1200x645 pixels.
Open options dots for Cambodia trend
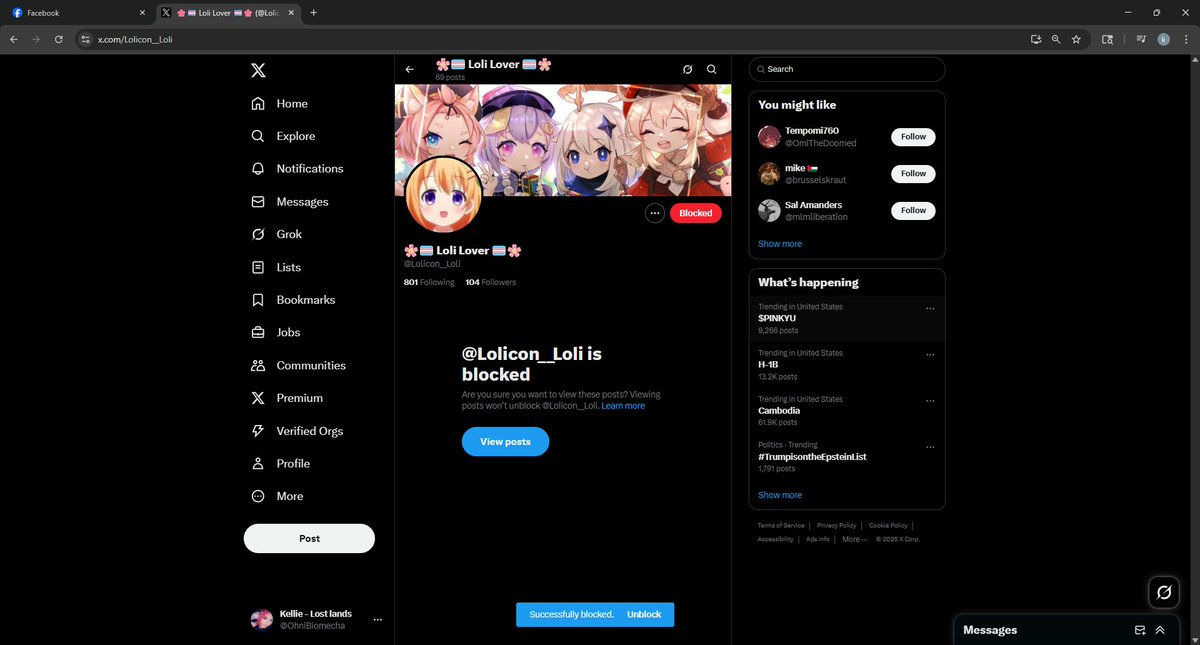[930, 400]
